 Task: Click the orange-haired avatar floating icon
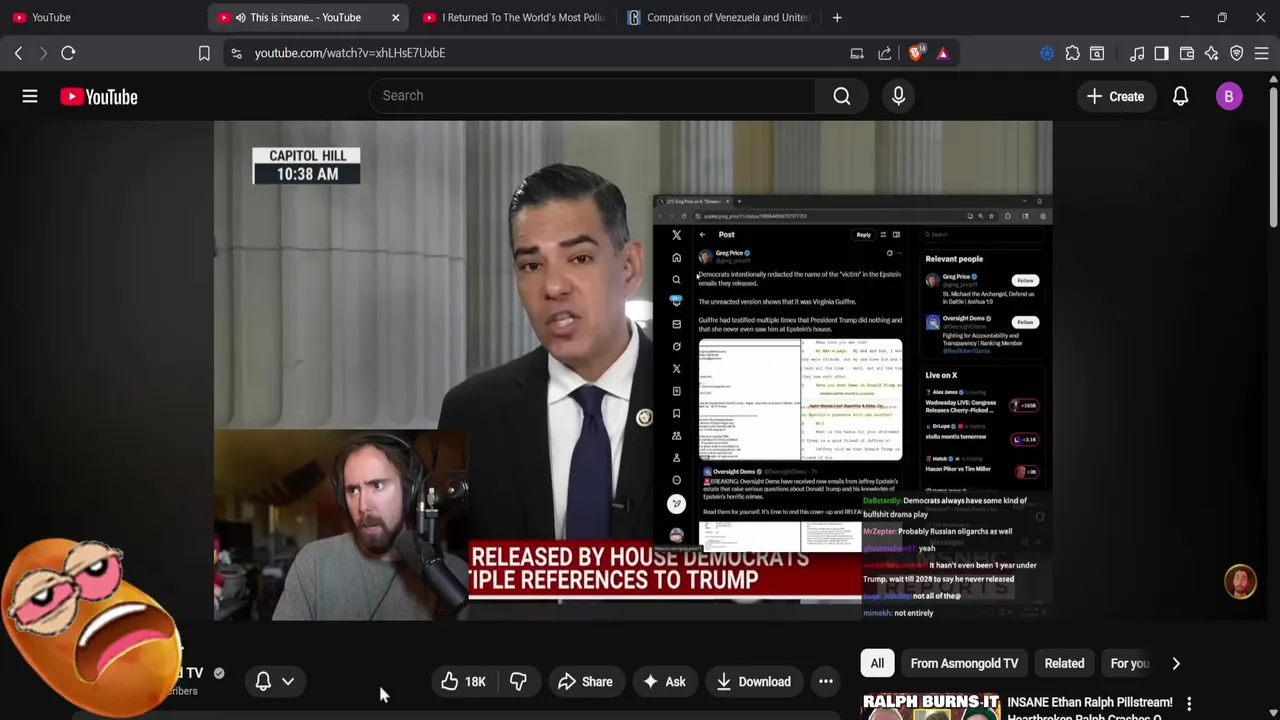coord(1240,582)
